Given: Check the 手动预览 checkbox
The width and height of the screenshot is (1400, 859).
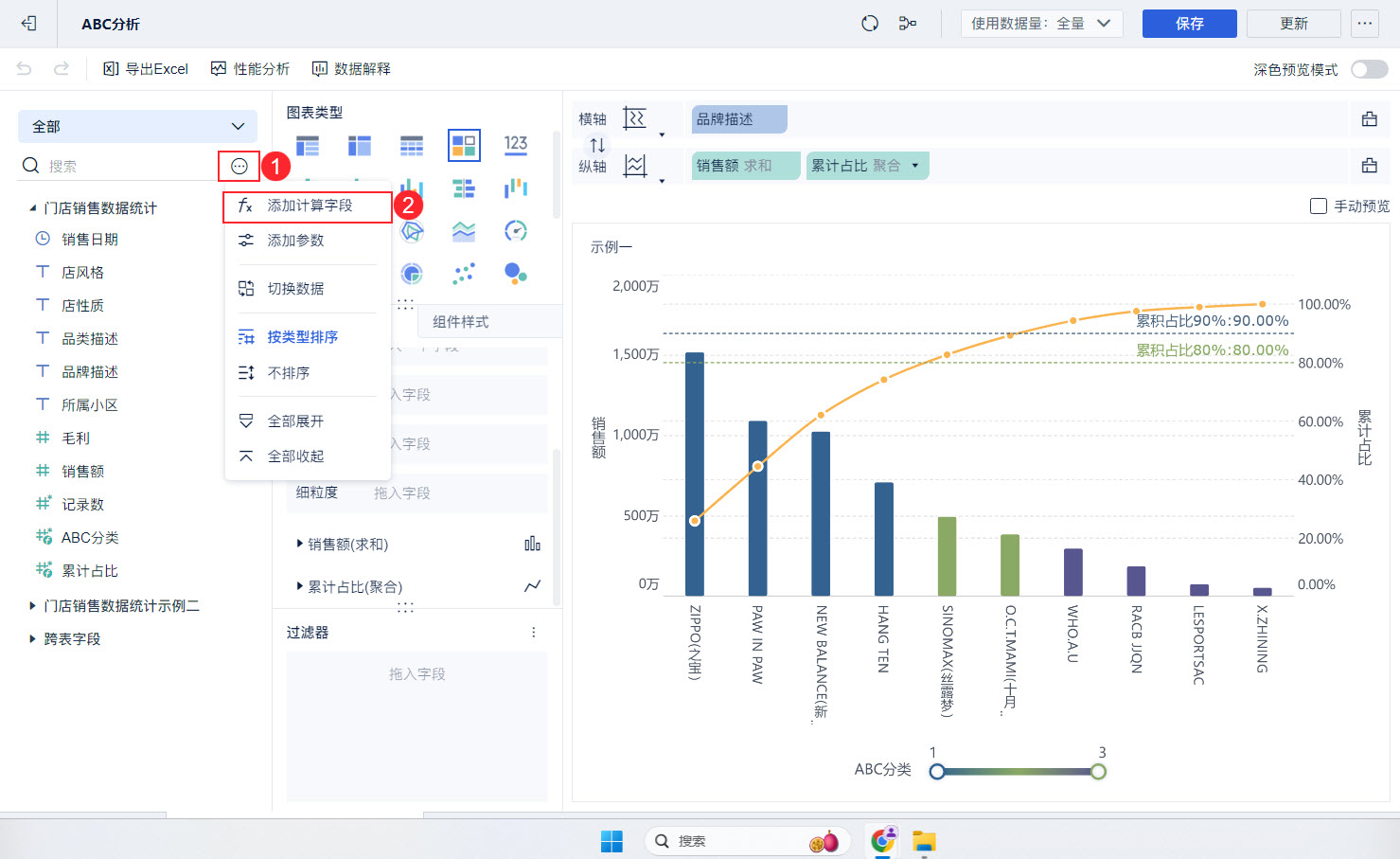Looking at the screenshot, I should (x=1319, y=206).
